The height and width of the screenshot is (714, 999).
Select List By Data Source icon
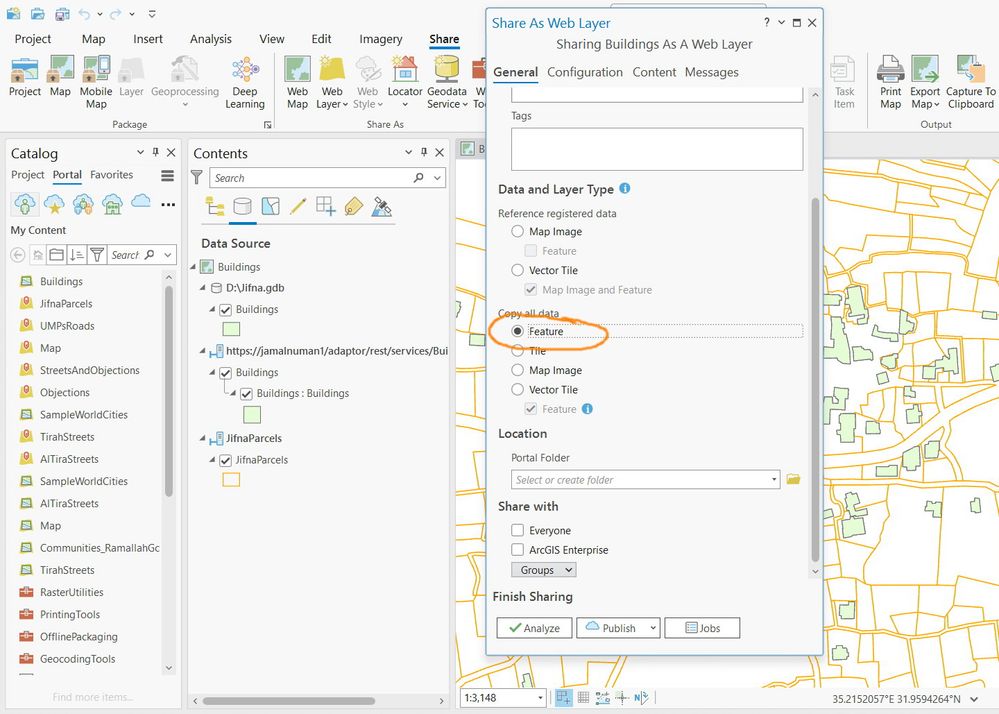242,206
